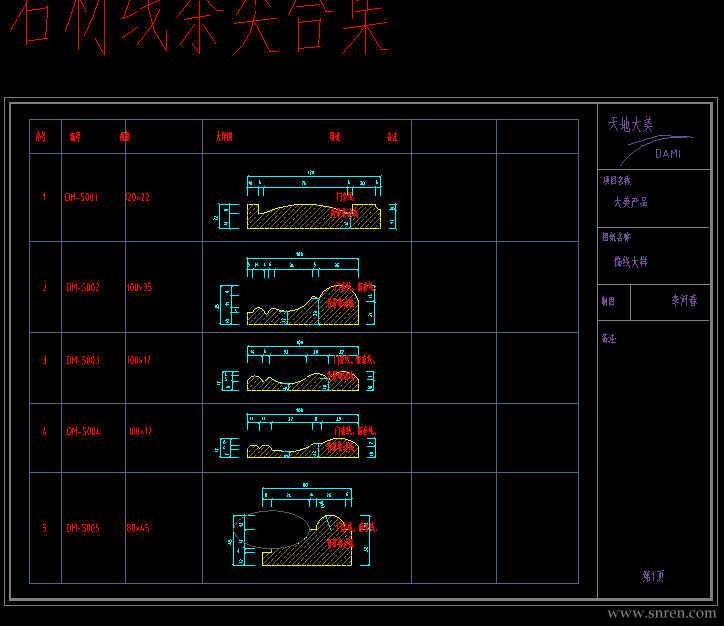Click the 规格 column header
Image resolution: width=724 pixels, height=626 pixels.
pyautogui.click(x=125, y=137)
